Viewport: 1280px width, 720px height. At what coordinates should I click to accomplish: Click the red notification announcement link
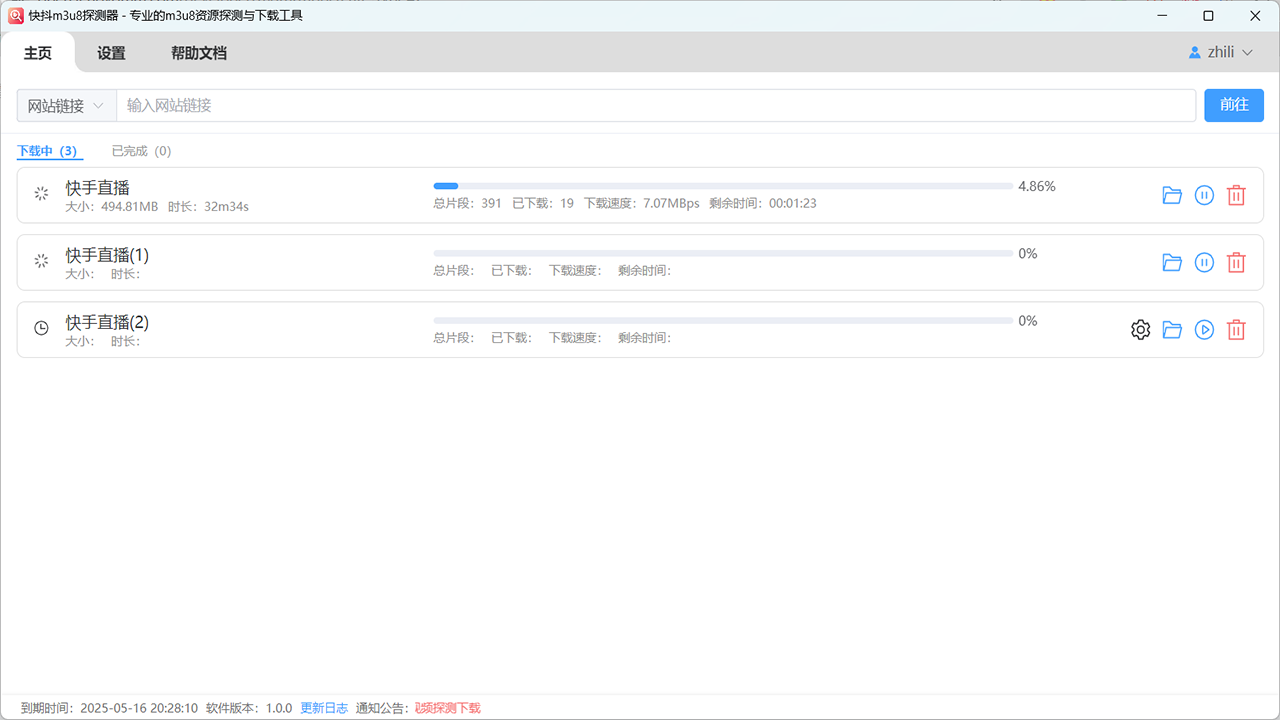click(x=447, y=708)
